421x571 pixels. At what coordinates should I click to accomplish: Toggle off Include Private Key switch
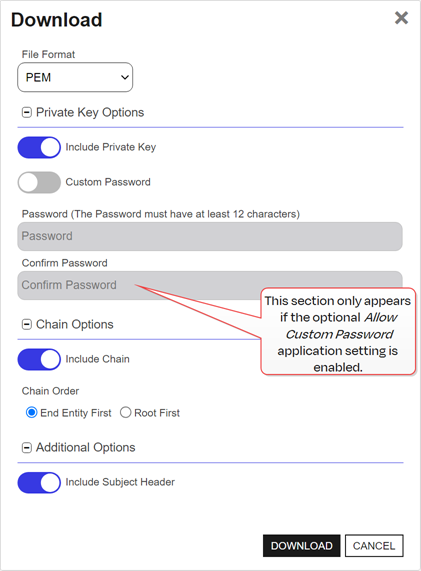(x=39, y=147)
